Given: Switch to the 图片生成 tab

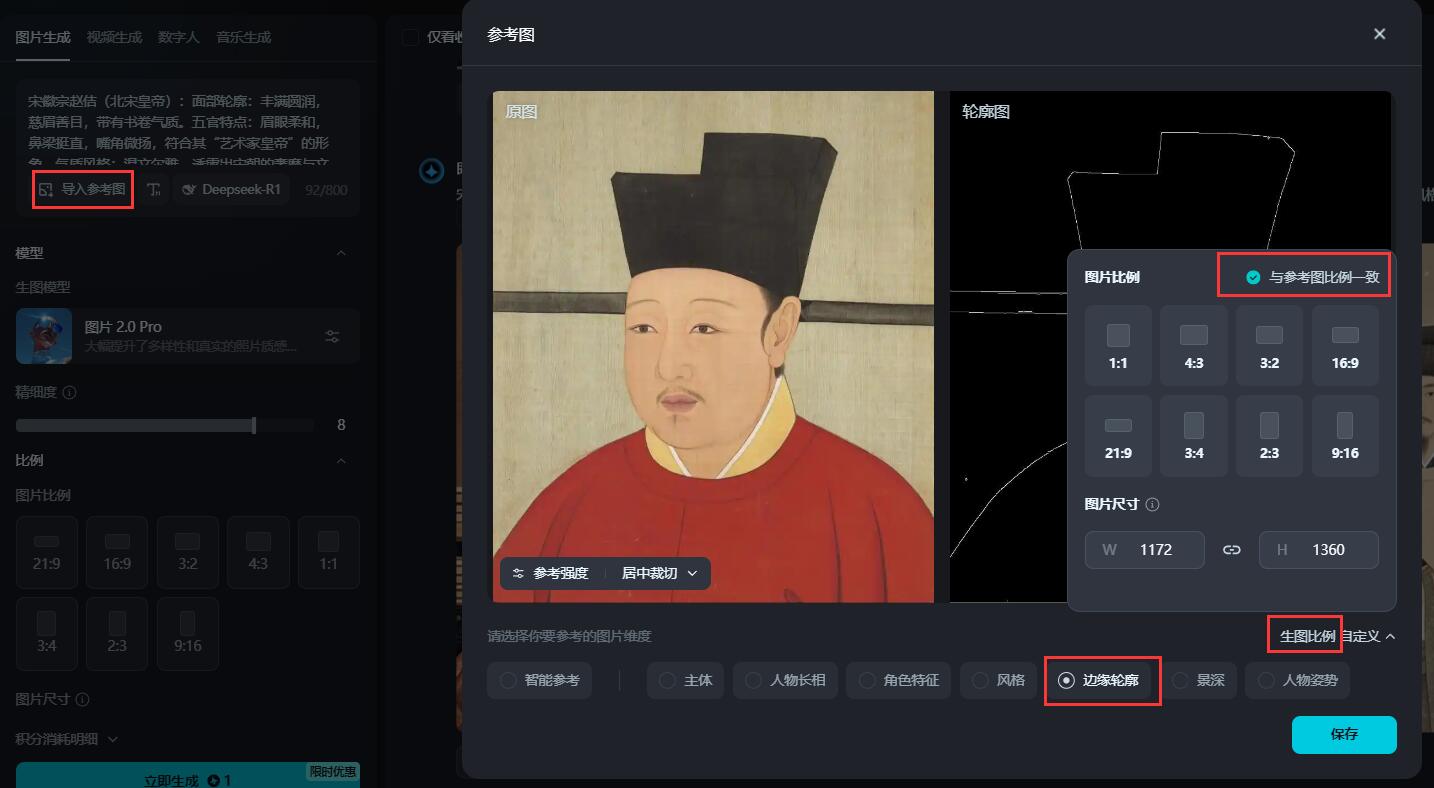Looking at the screenshot, I should coord(43,37).
